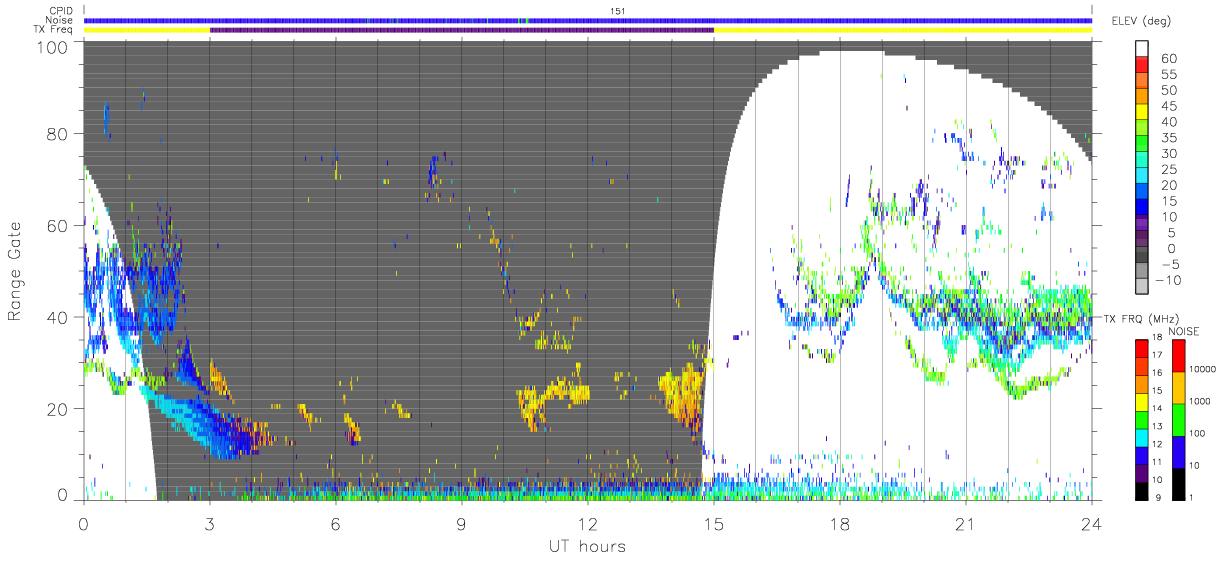1228x567 pixels.
Task: Click the '80' tick on the Range Gate axis
Action: [x=59, y=134]
